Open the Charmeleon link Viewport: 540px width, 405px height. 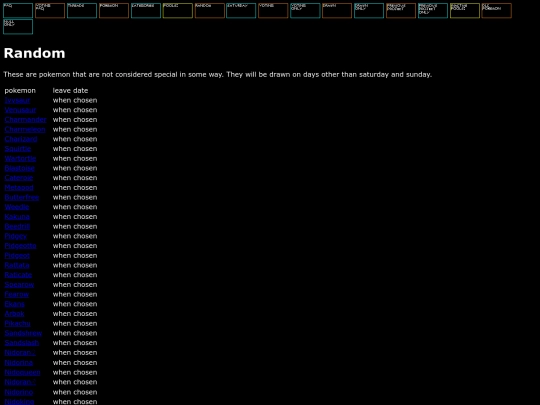pyautogui.click(x=25, y=129)
